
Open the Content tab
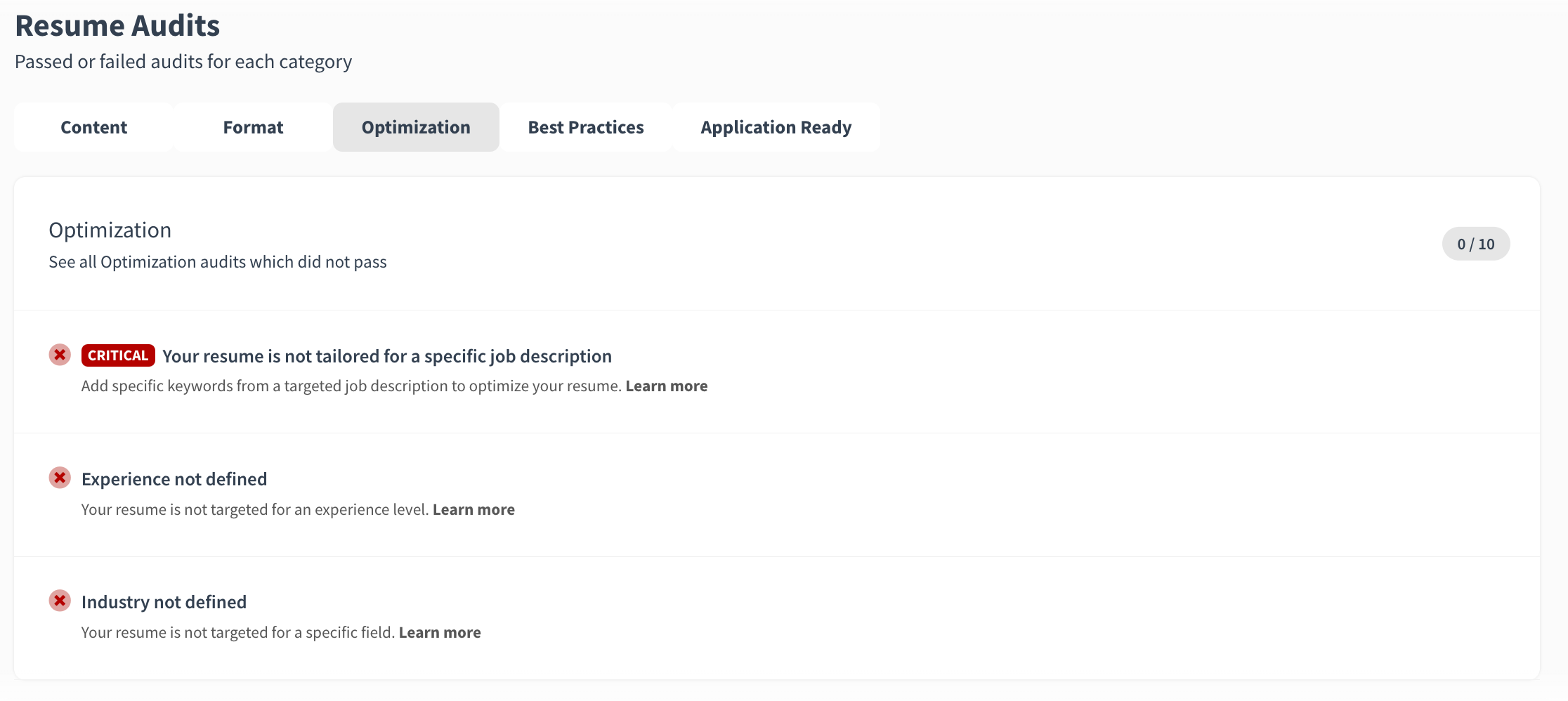coord(93,127)
